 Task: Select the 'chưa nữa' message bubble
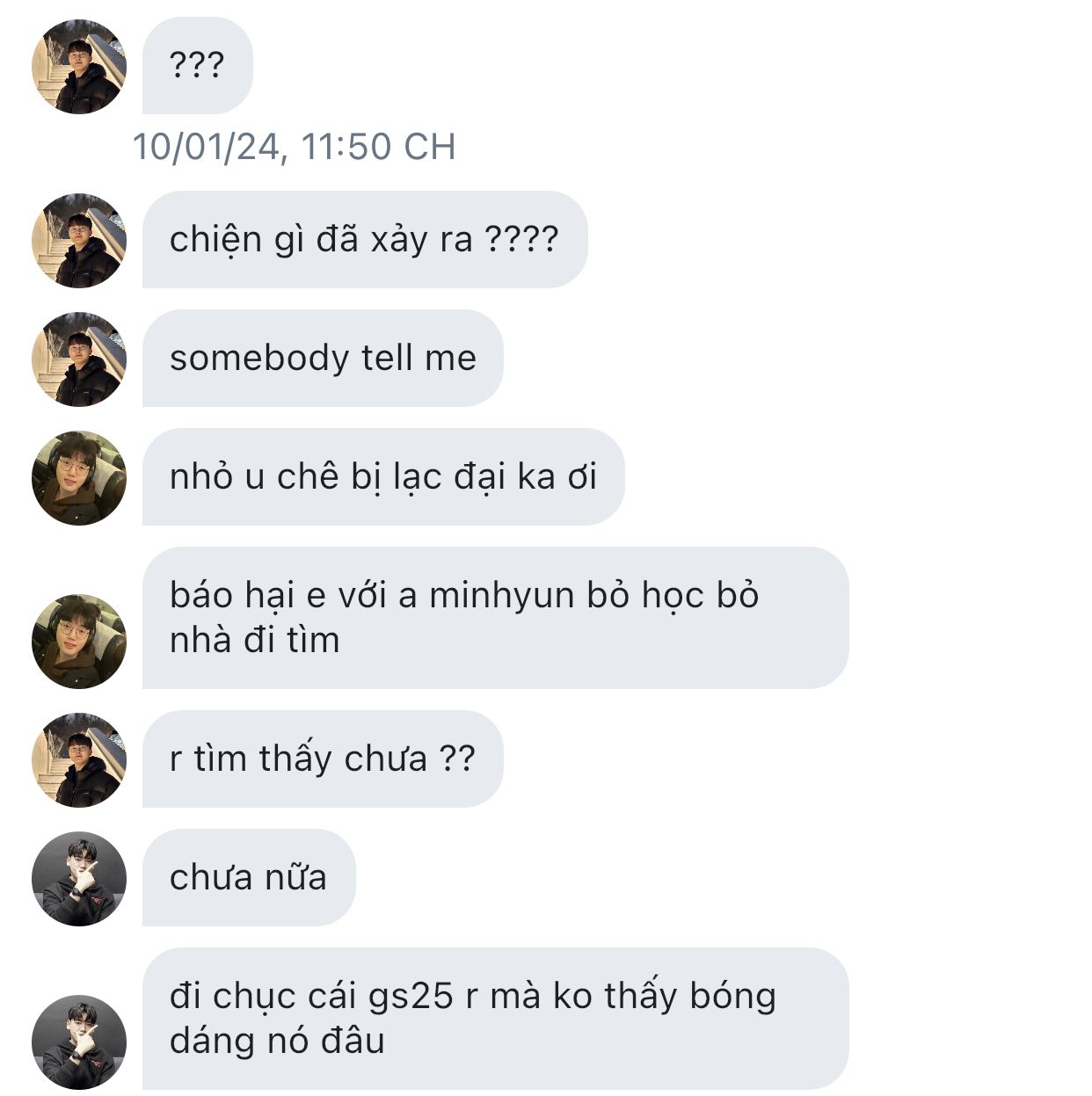pyautogui.click(x=249, y=878)
